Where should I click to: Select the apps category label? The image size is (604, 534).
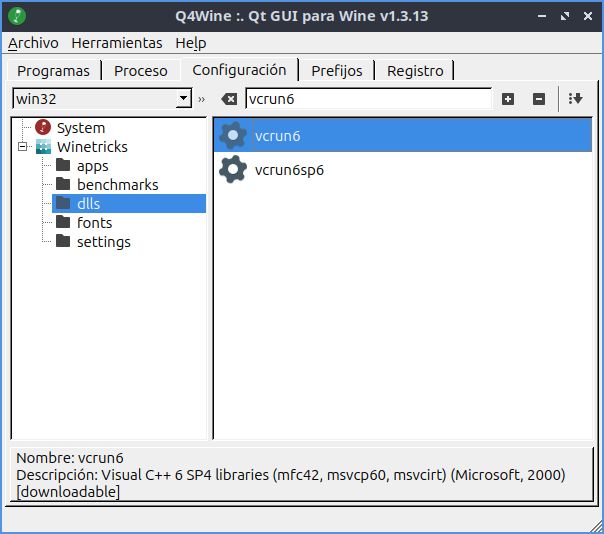tap(92, 166)
